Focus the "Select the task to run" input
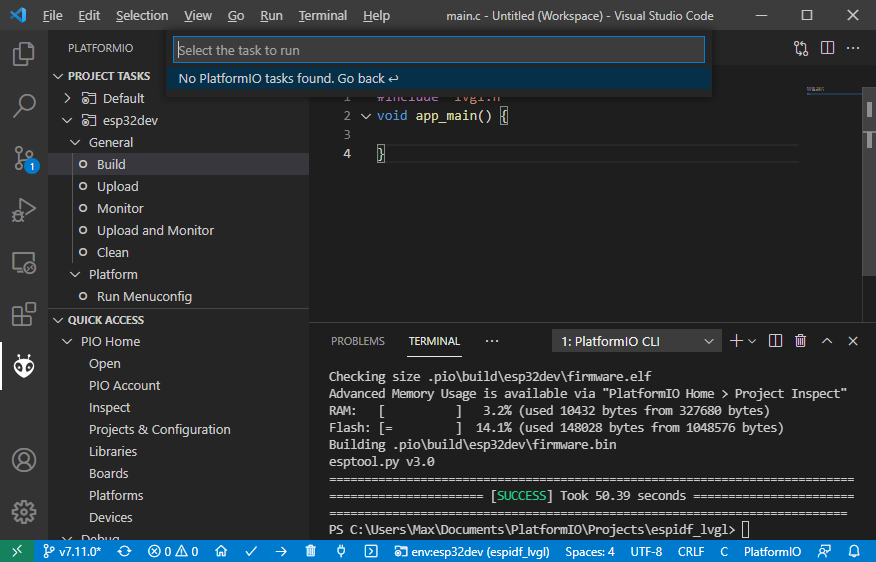 pyautogui.click(x=439, y=50)
